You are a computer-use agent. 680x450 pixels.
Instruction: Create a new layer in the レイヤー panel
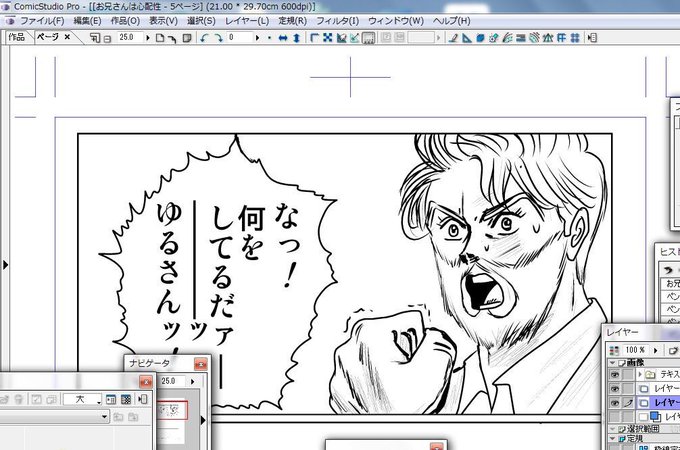click(x=673, y=350)
